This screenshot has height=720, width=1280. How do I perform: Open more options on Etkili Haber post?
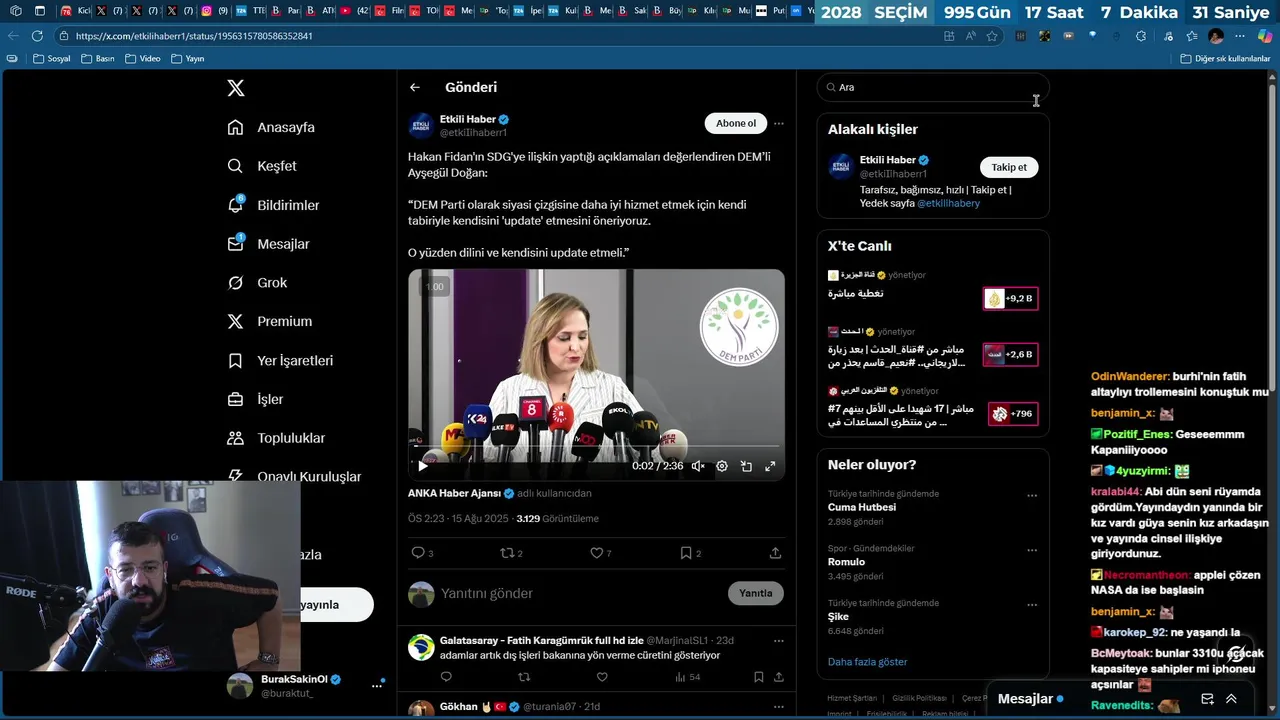point(778,124)
